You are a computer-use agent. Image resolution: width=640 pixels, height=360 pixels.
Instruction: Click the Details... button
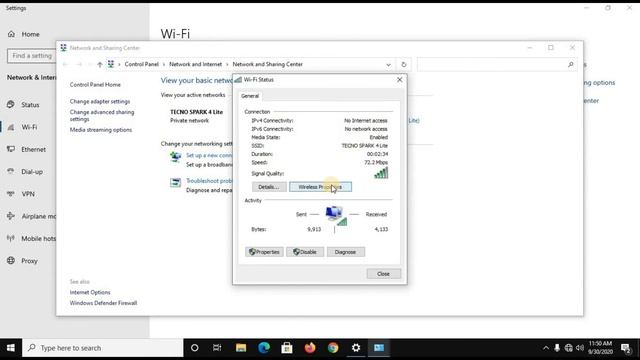269,187
